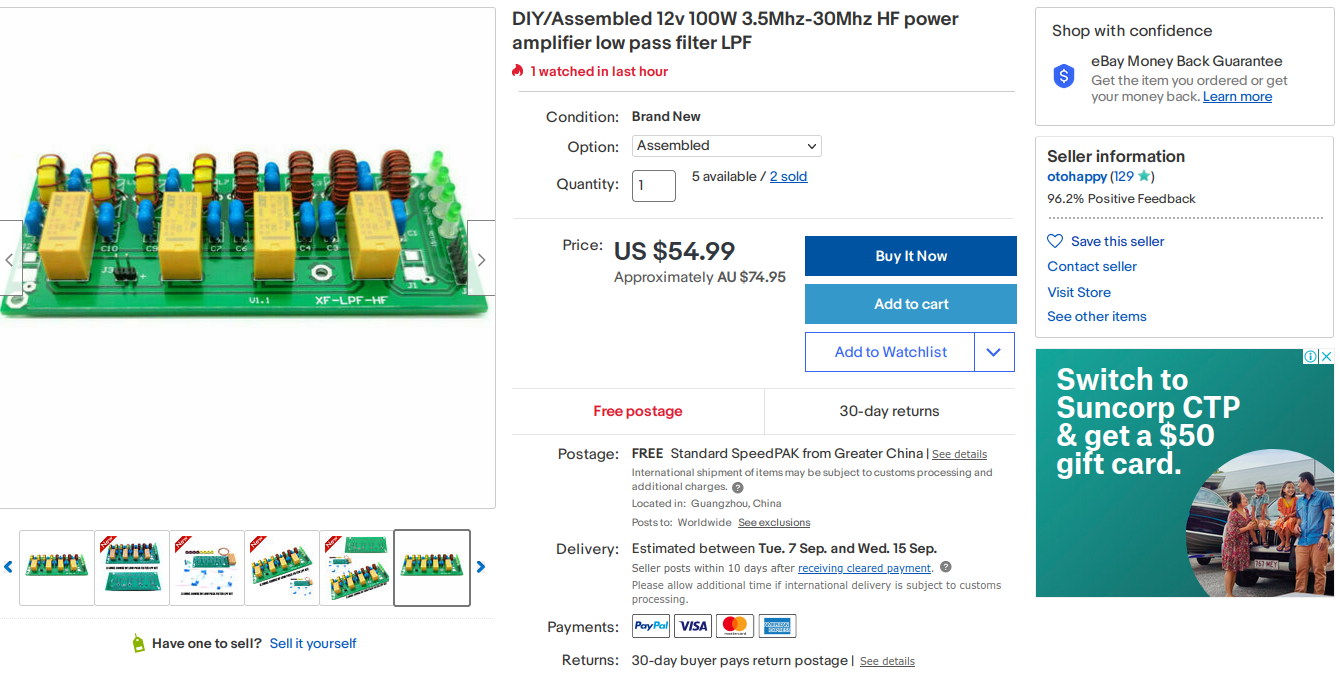Select the last product thumbnail
The width and height of the screenshot is (1340, 685).
pos(431,567)
